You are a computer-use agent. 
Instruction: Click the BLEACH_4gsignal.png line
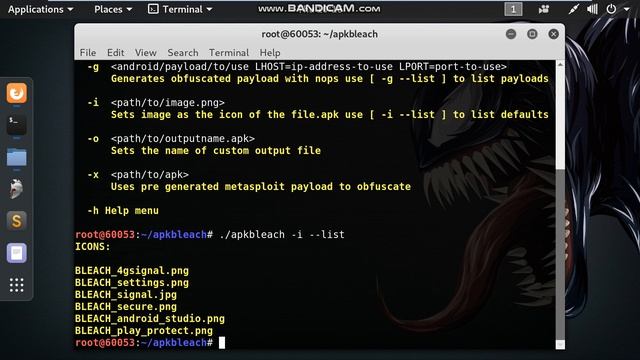pyautogui.click(x=132, y=271)
